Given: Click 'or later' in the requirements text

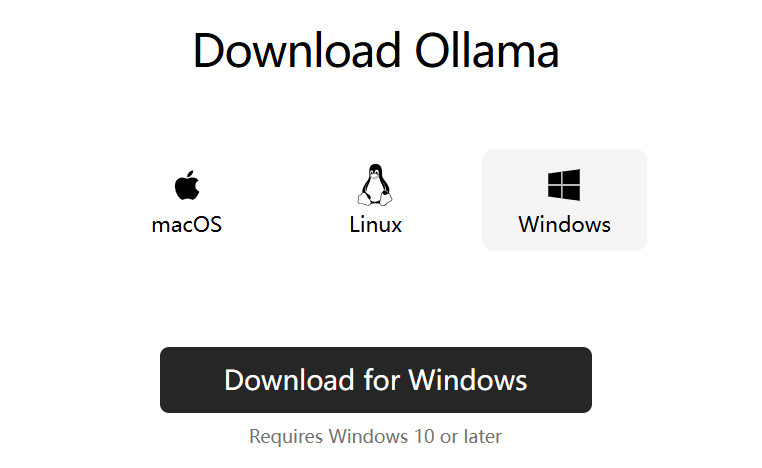Looking at the screenshot, I should click(x=470, y=436).
